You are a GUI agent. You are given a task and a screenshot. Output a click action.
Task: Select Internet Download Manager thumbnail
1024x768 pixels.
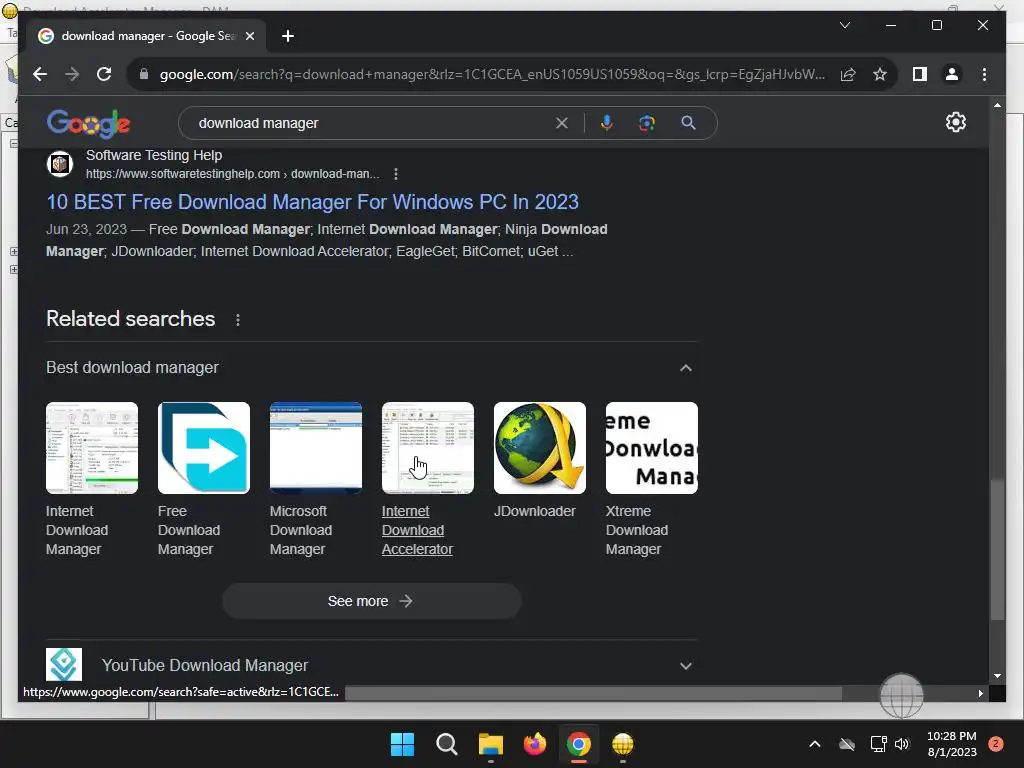point(91,448)
